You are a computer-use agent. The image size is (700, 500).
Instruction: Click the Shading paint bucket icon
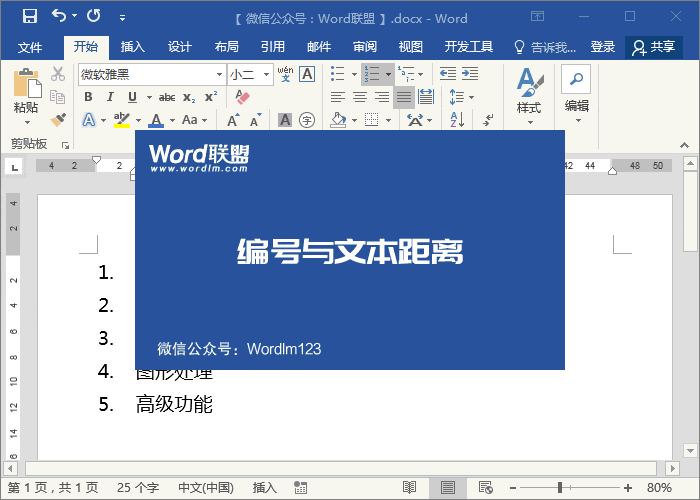[x=338, y=120]
